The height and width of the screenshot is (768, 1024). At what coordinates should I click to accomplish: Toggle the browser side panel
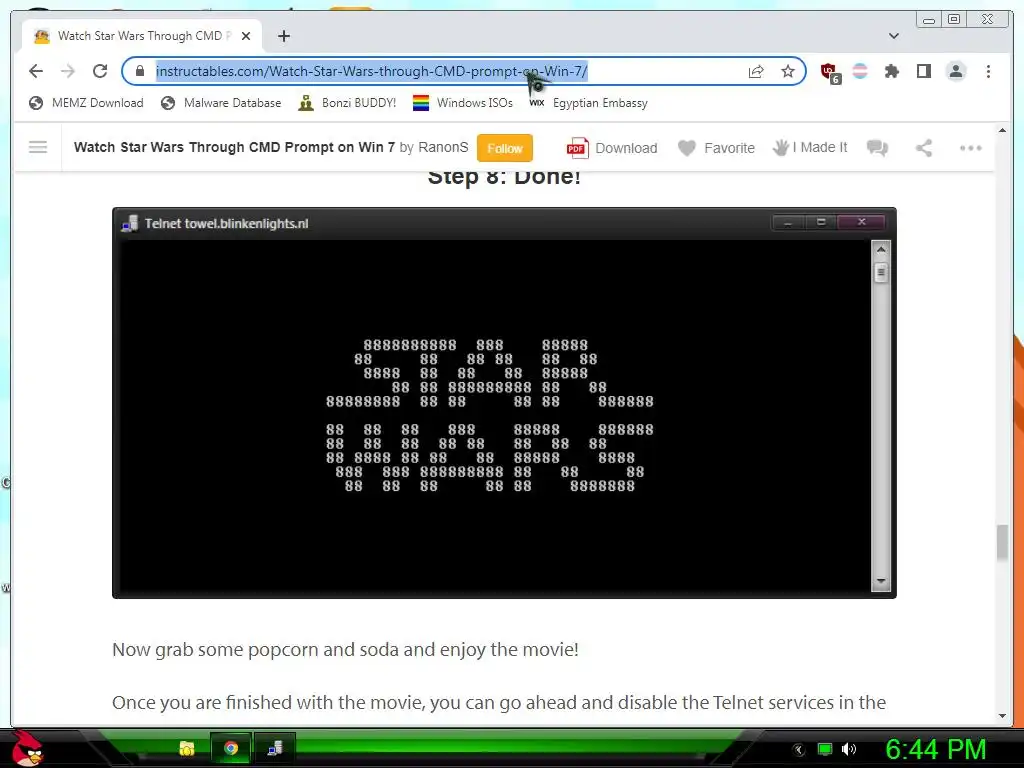tap(923, 71)
